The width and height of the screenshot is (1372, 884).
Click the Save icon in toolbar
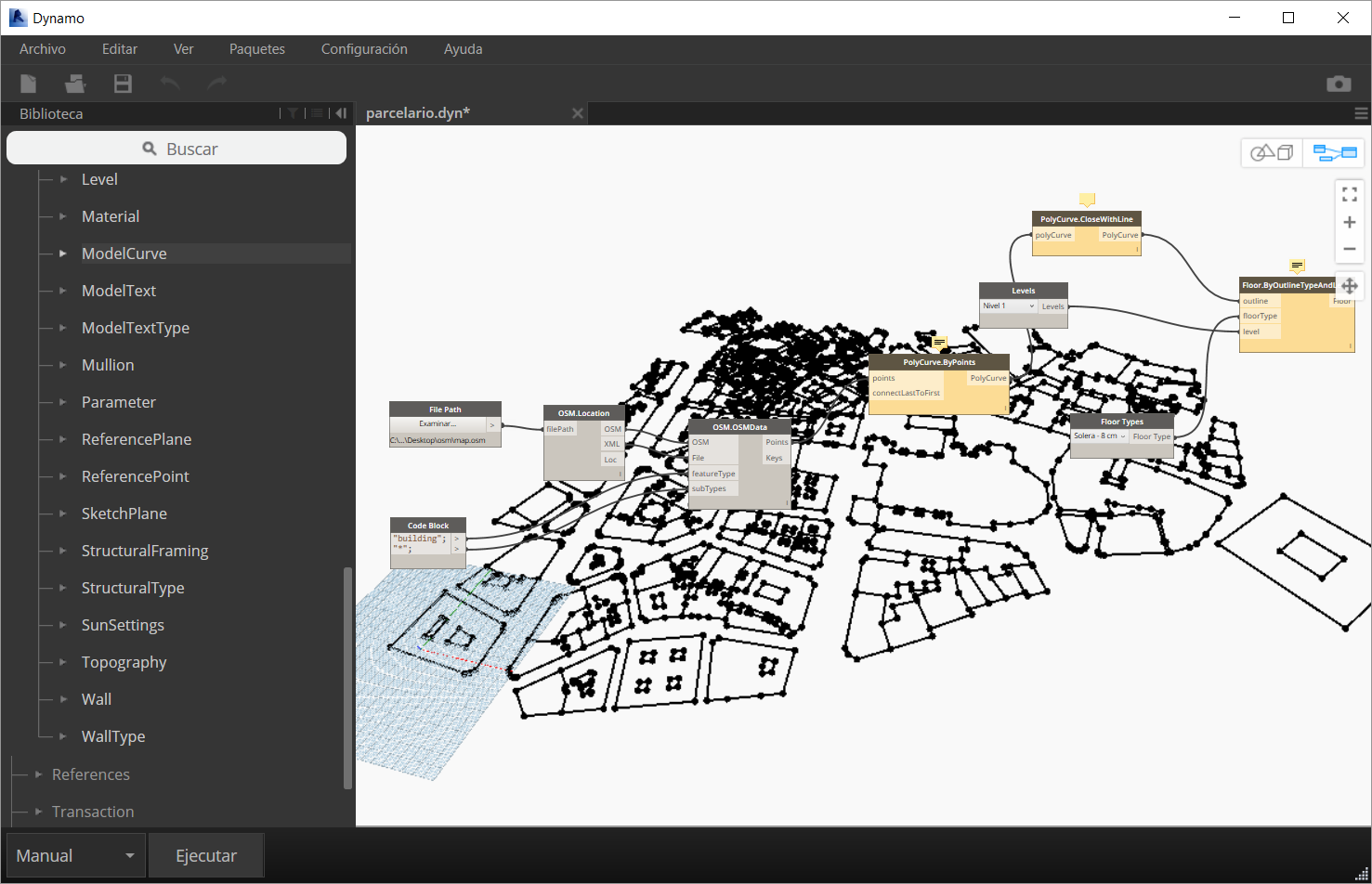[x=123, y=84]
